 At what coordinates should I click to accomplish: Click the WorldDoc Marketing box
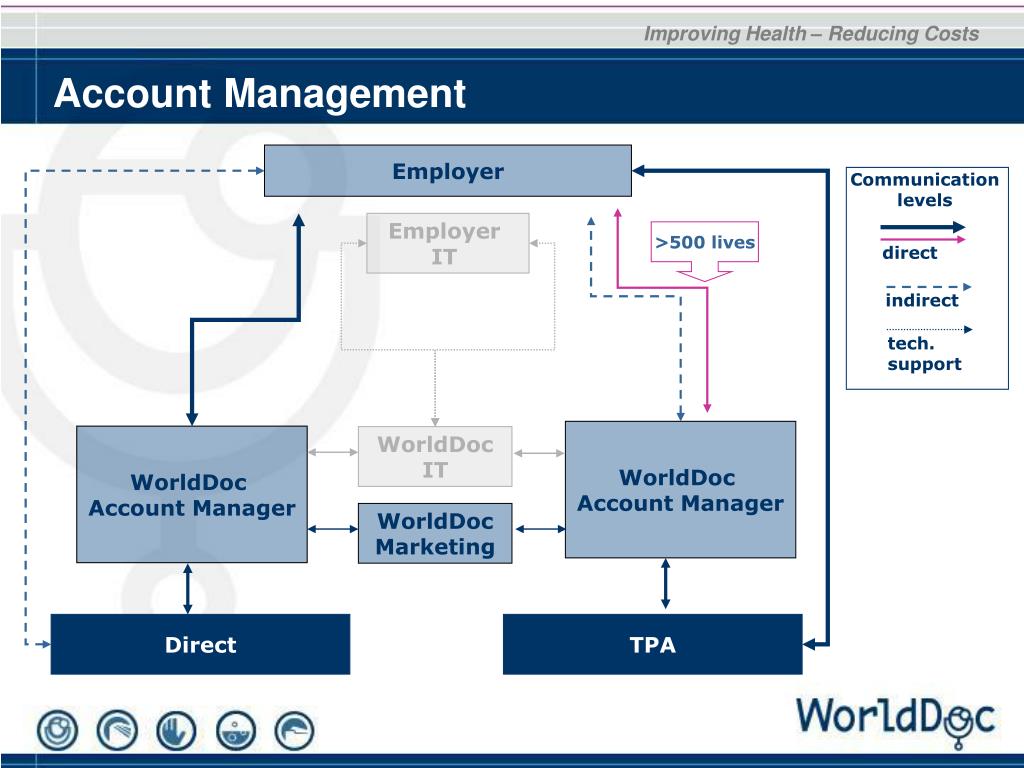(435, 533)
